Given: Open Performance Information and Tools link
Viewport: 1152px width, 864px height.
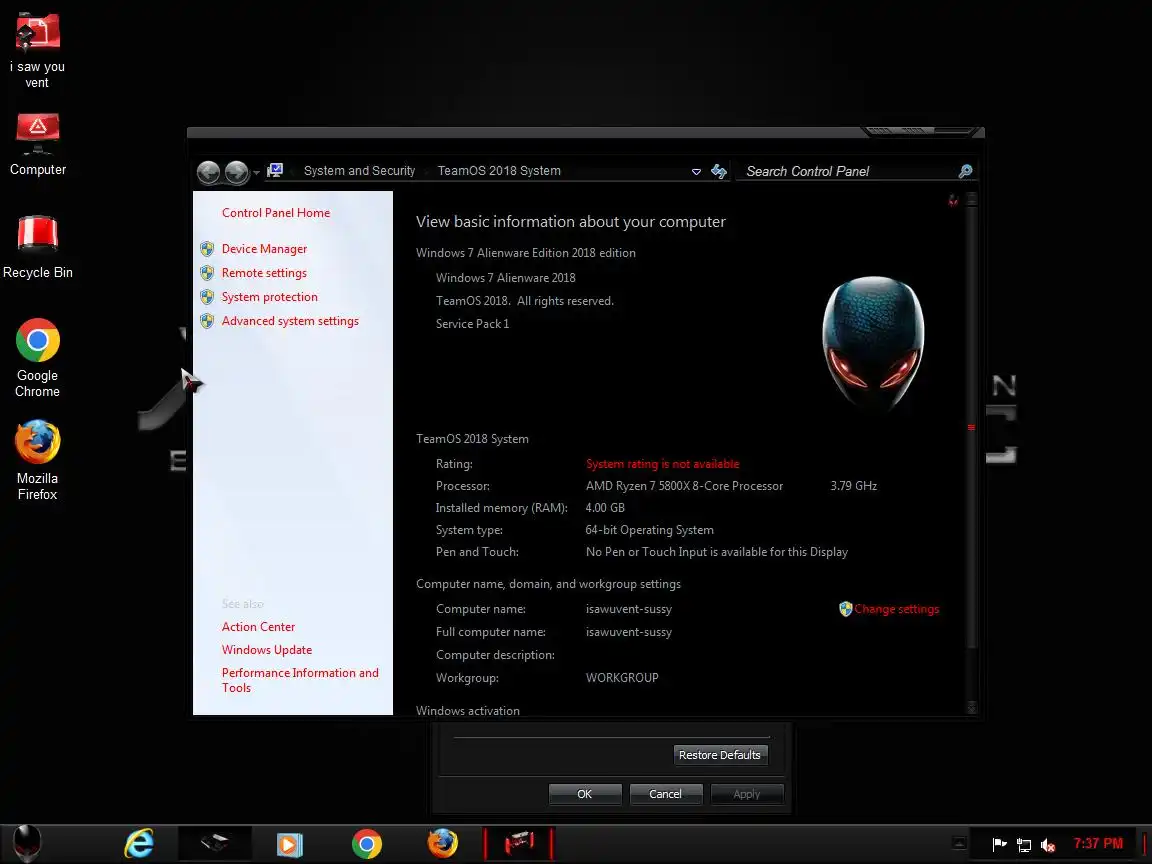Looking at the screenshot, I should (300, 680).
